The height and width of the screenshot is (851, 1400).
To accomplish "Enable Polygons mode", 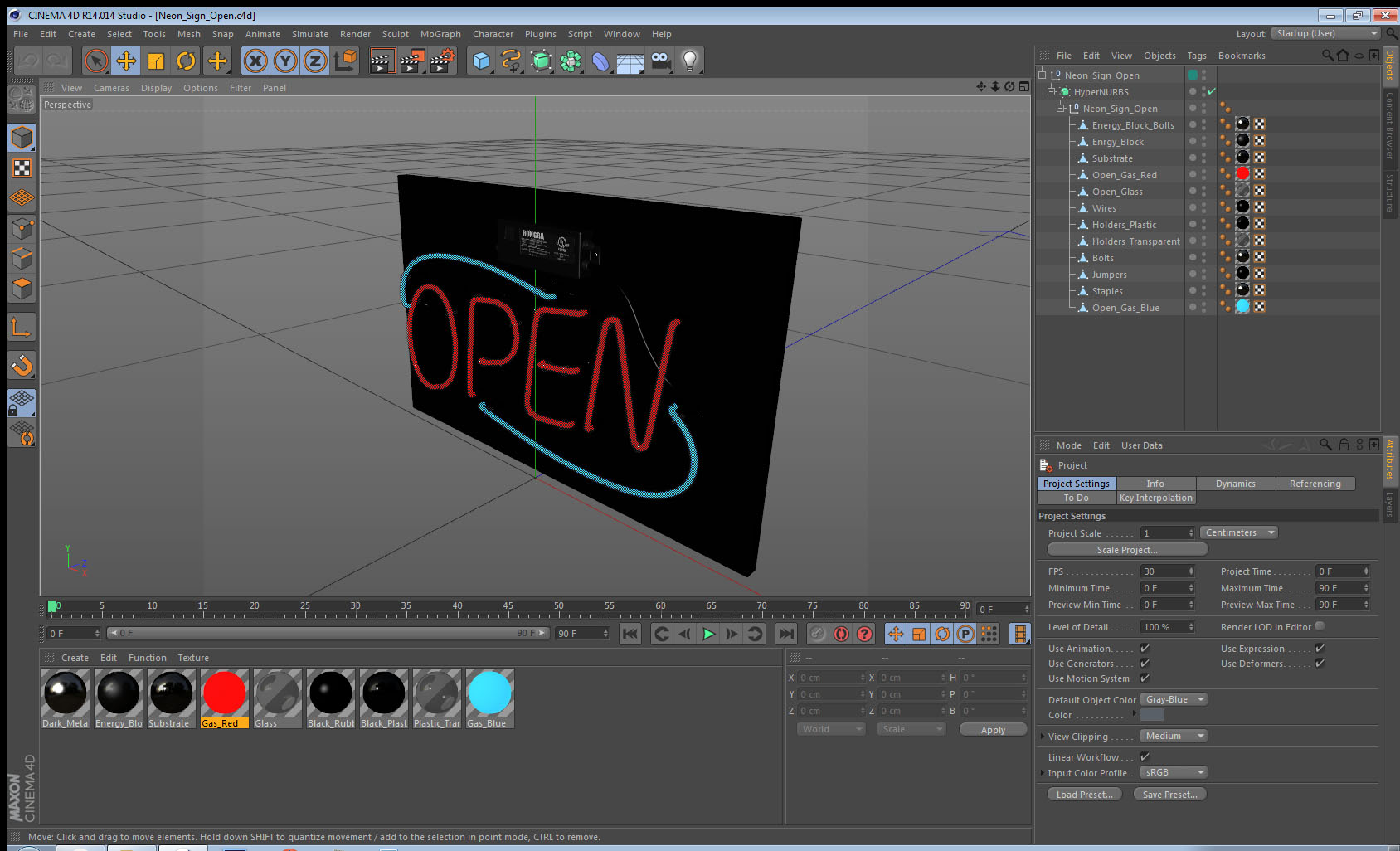I will pos(22,289).
